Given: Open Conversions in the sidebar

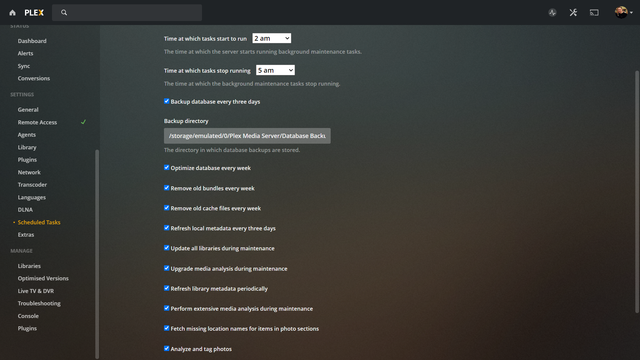Looking at the screenshot, I should click(x=33, y=78).
